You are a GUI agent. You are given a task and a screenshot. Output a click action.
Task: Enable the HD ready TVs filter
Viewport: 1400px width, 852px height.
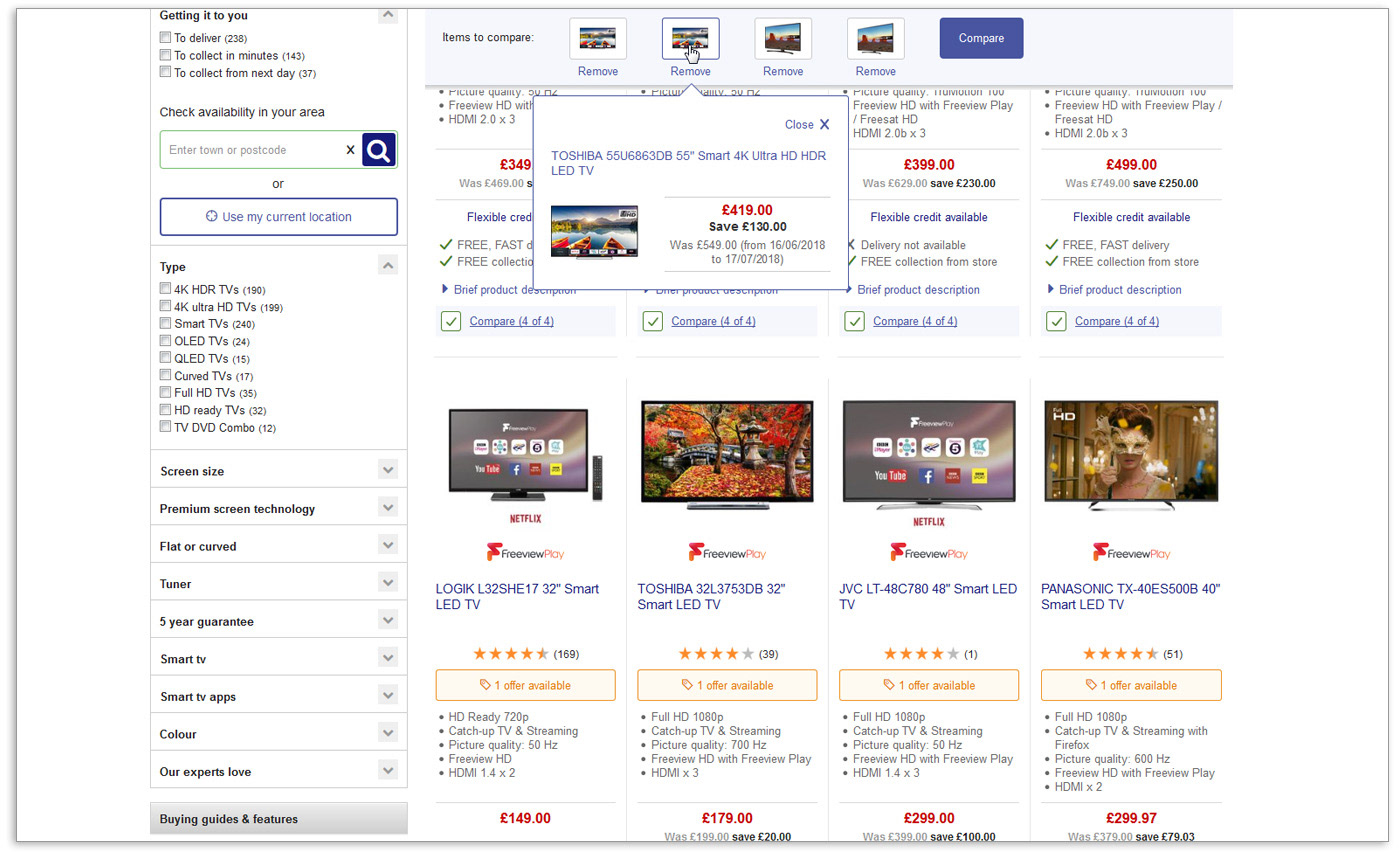165,409
